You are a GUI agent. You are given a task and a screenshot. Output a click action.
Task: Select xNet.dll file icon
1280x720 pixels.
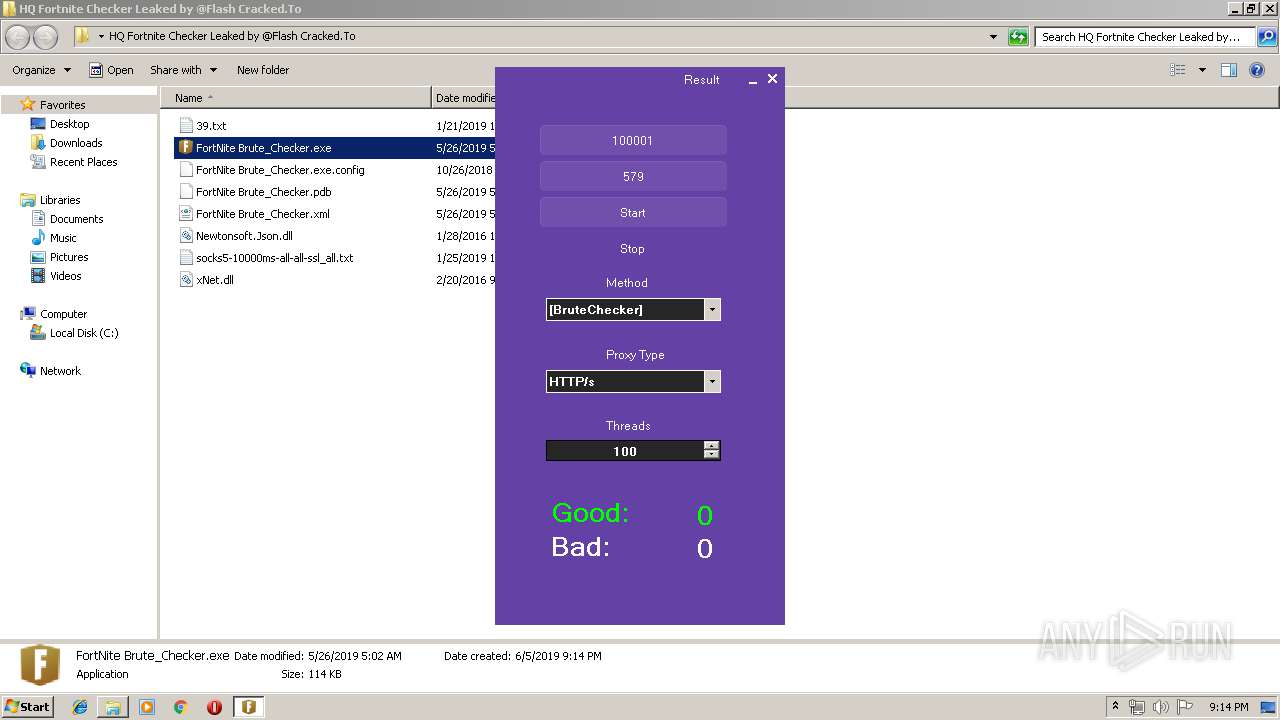click(x=185, y=280)
